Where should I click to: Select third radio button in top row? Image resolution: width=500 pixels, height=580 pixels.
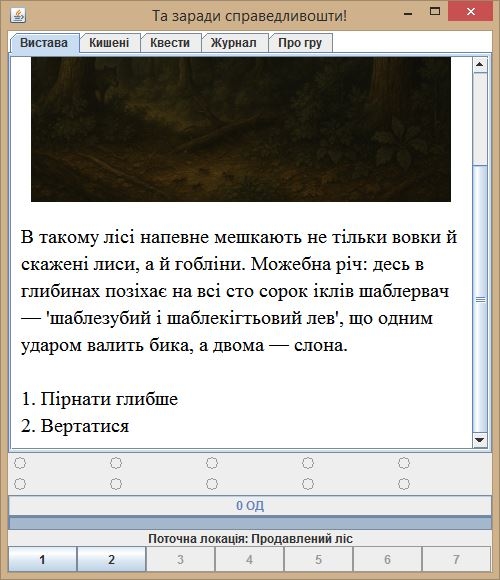(x=212, y=463)
